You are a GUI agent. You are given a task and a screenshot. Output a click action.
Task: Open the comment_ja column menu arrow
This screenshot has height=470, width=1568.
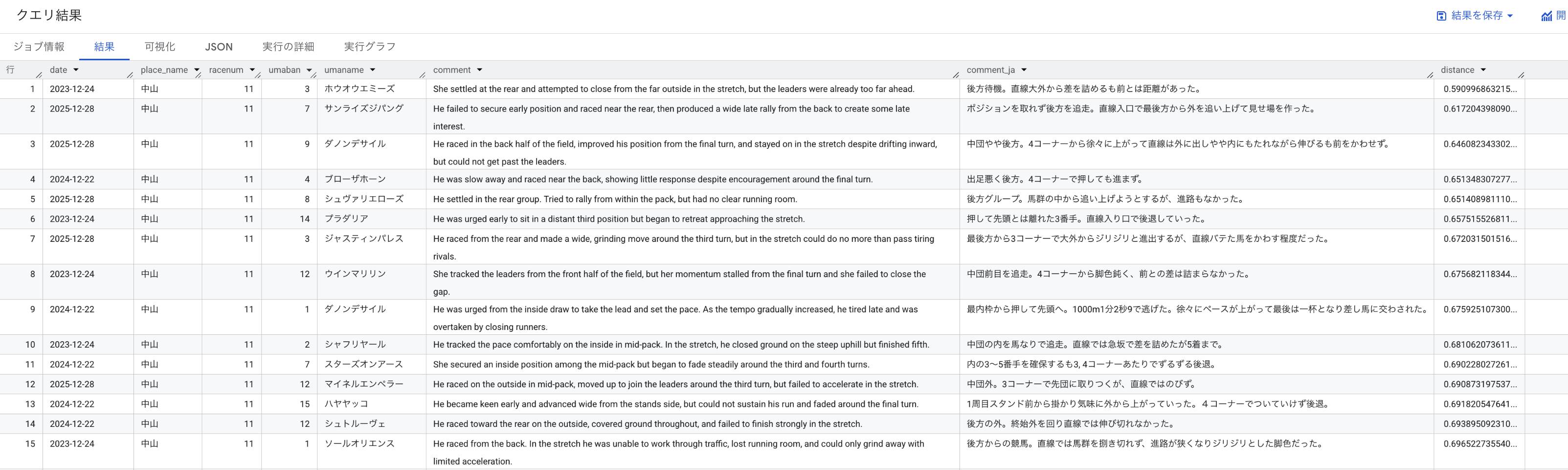(x=1024, y=70)
